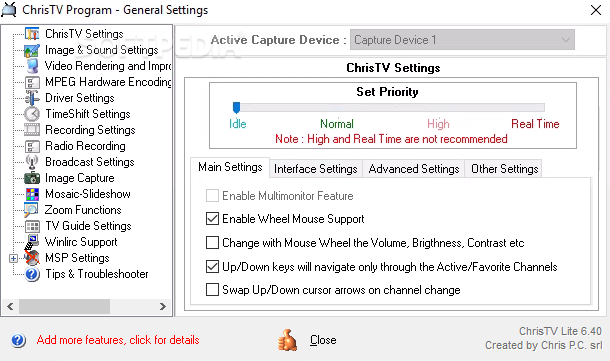
Task: Select Image & Sound Settings label
Action: point(102,50)
